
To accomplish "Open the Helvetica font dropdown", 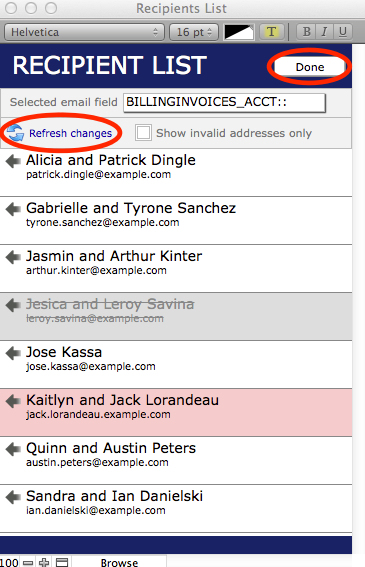I will [84, 32].
